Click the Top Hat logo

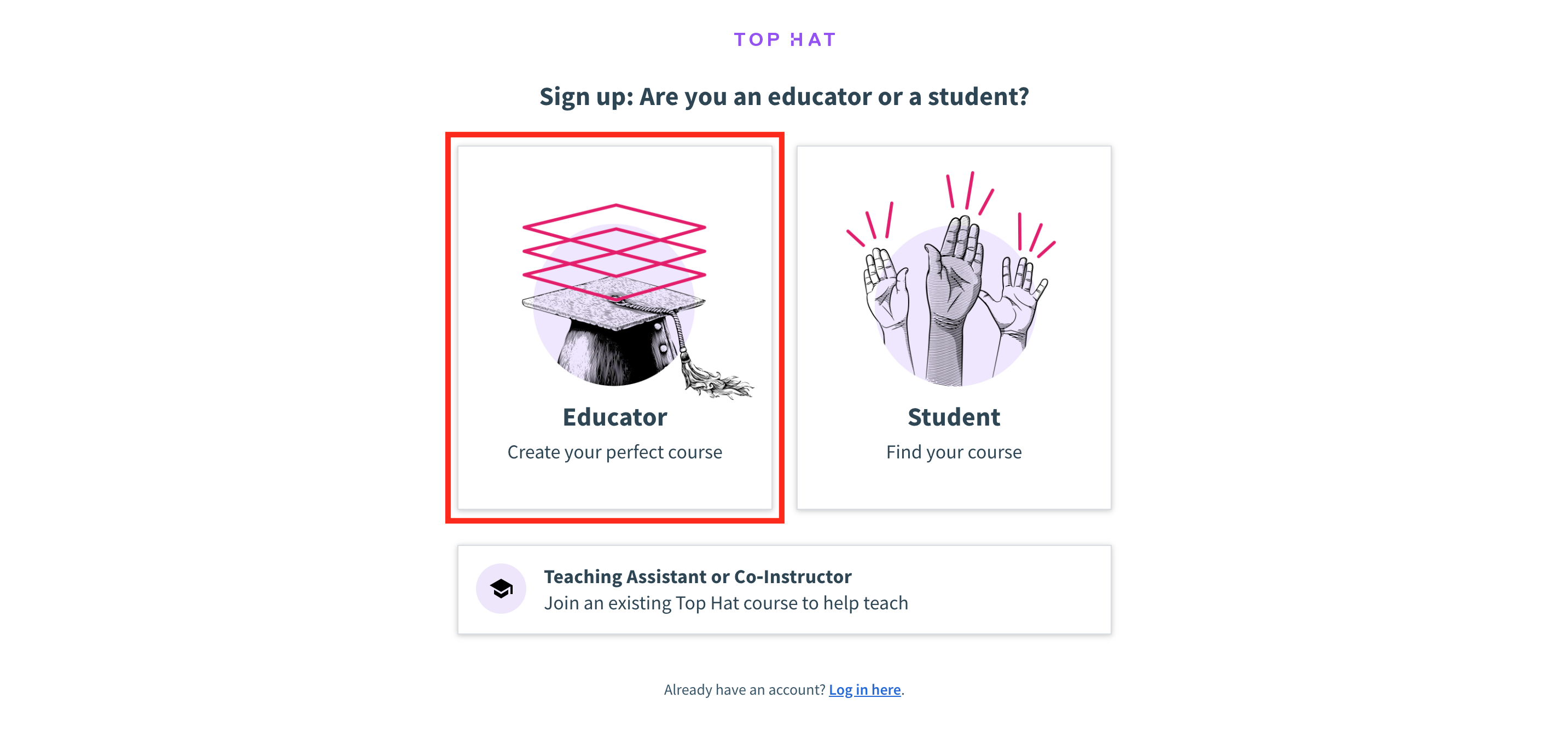[784, 39]
